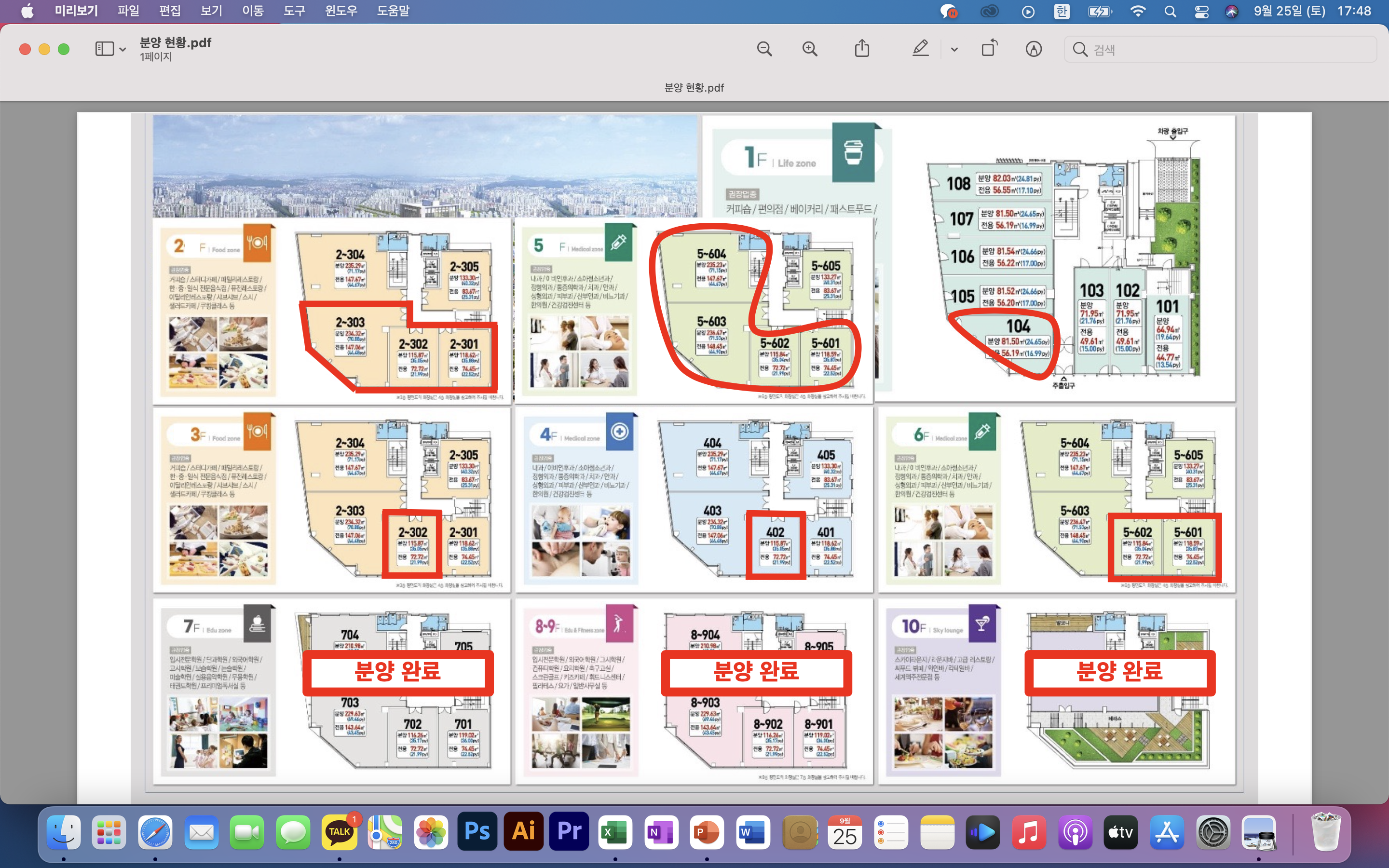Click the 분양 현황.pdf window title
Viewport: 1389px width, 868px height.
176,42
